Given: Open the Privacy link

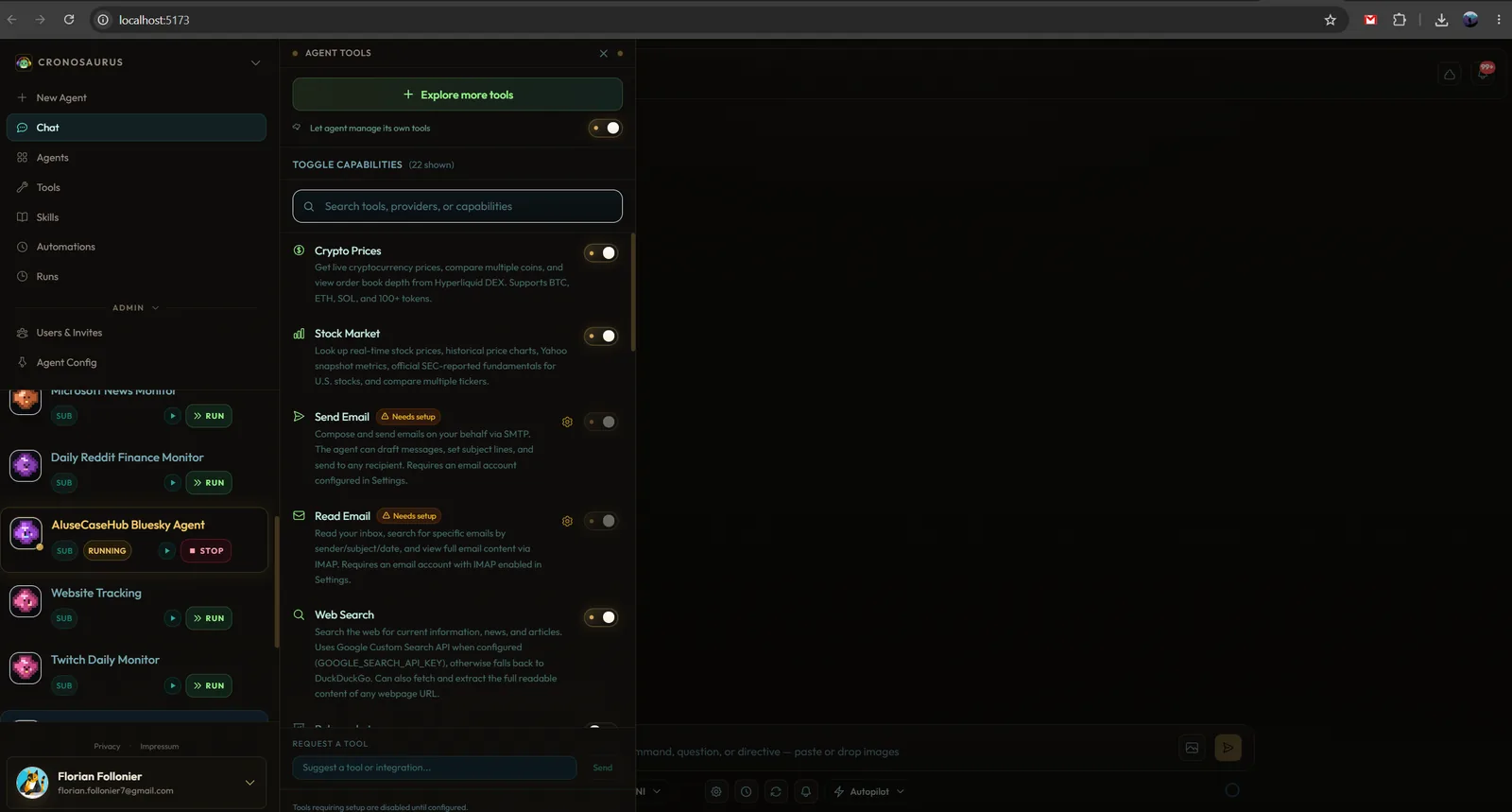Looking at the screenshot, I should pos(107,747).
